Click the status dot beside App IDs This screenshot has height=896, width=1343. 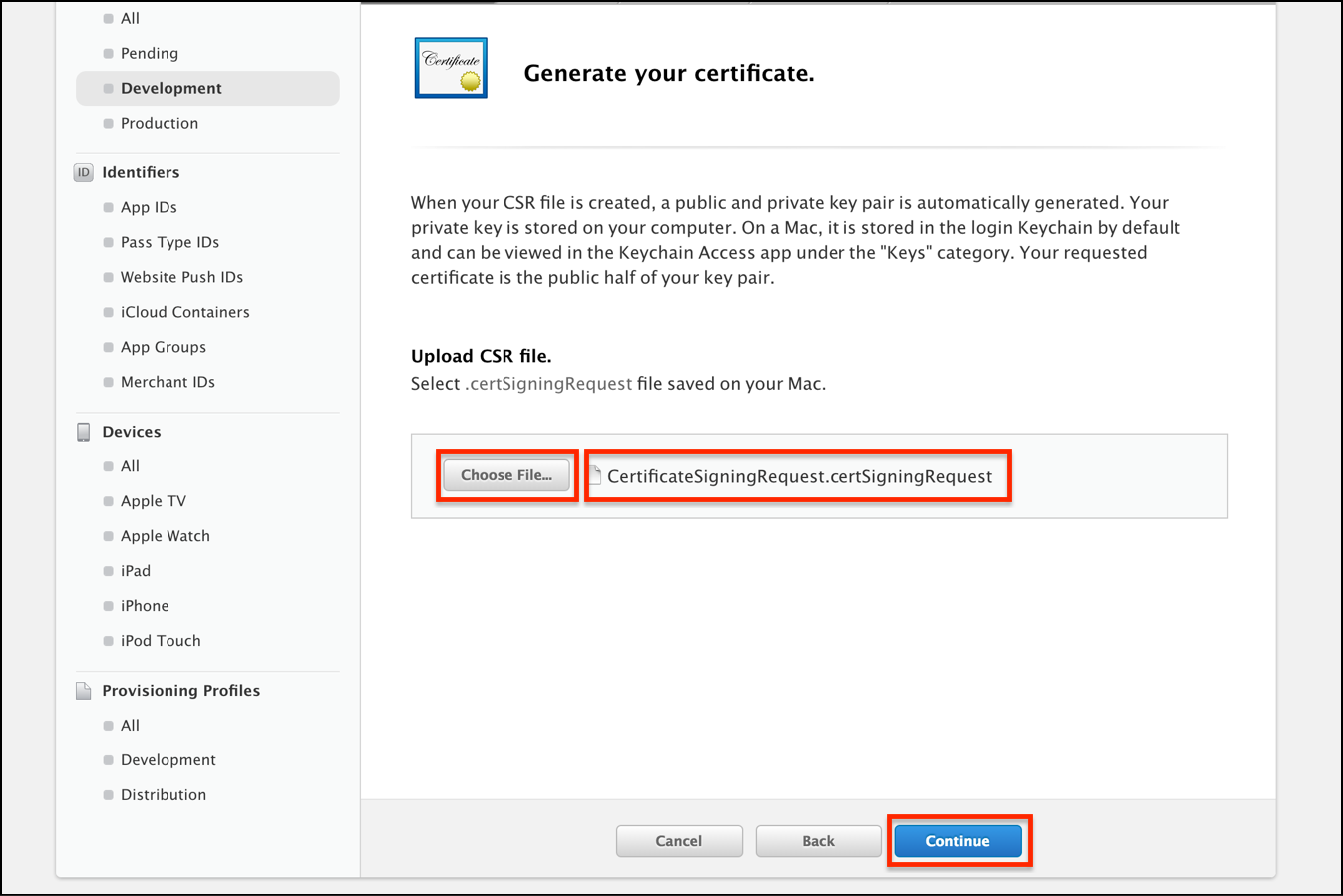(108, 207)
